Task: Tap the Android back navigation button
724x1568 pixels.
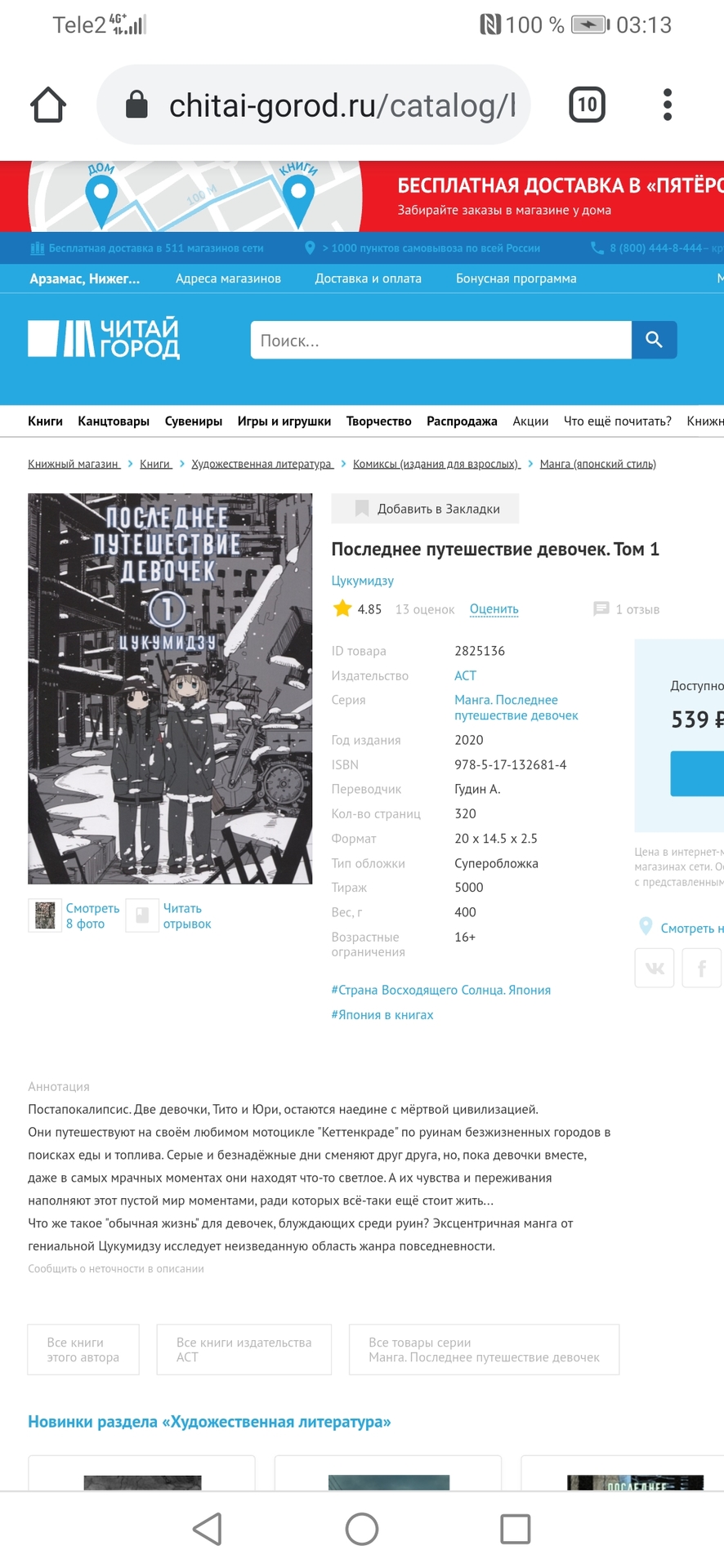Action: (208, 1528)
